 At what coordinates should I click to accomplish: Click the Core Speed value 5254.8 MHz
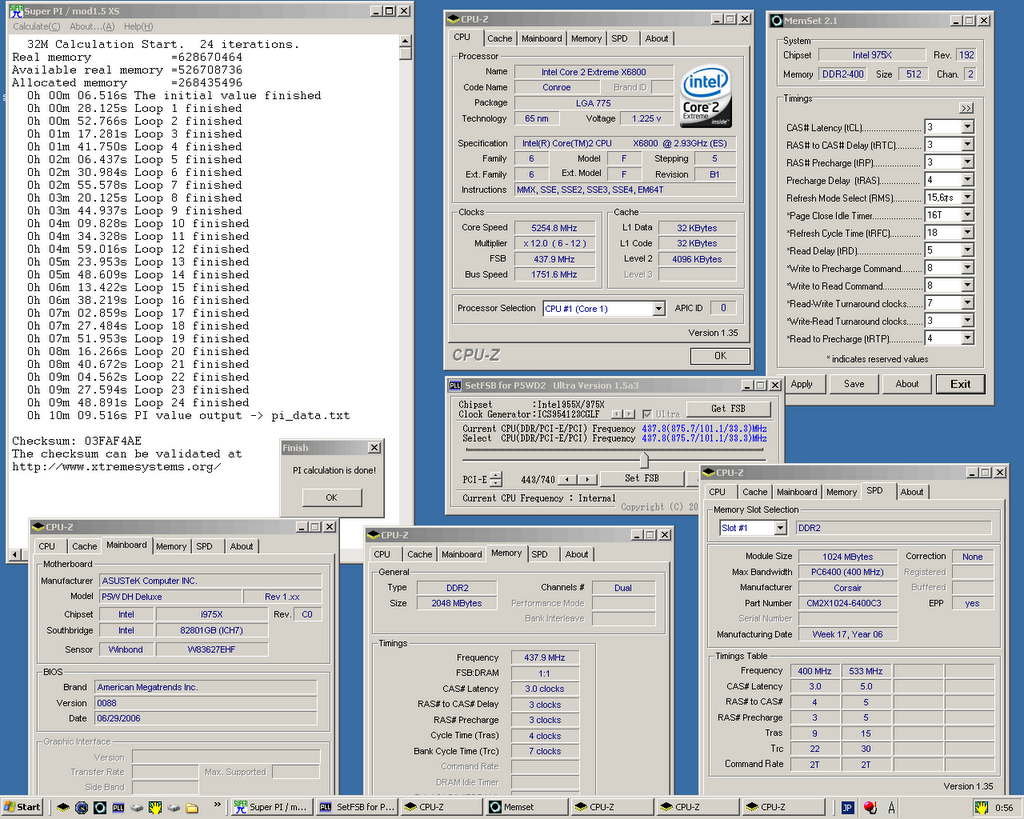pyautogui.click(x=554, y=228)
